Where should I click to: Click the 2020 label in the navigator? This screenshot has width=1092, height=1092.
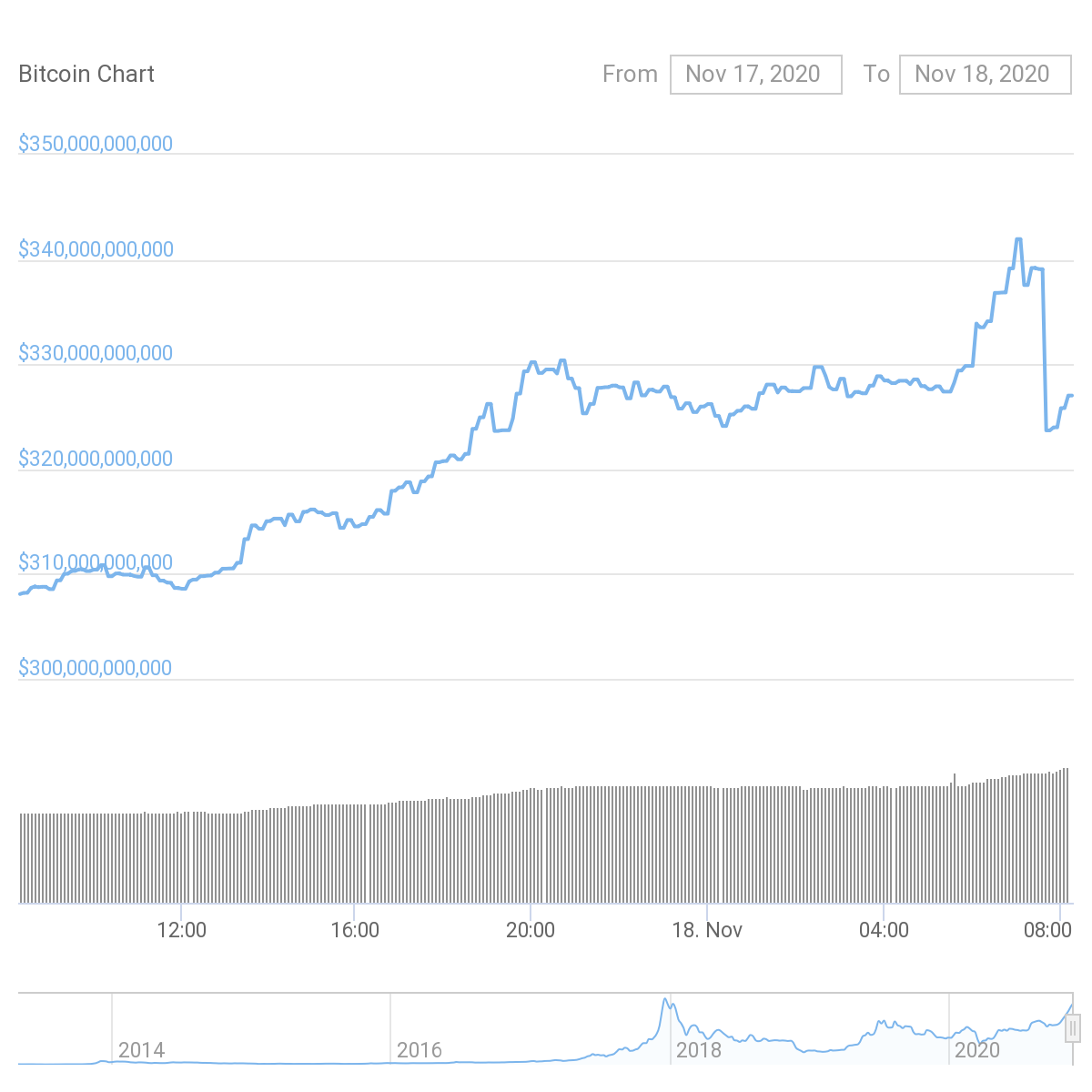point(977,1050)
